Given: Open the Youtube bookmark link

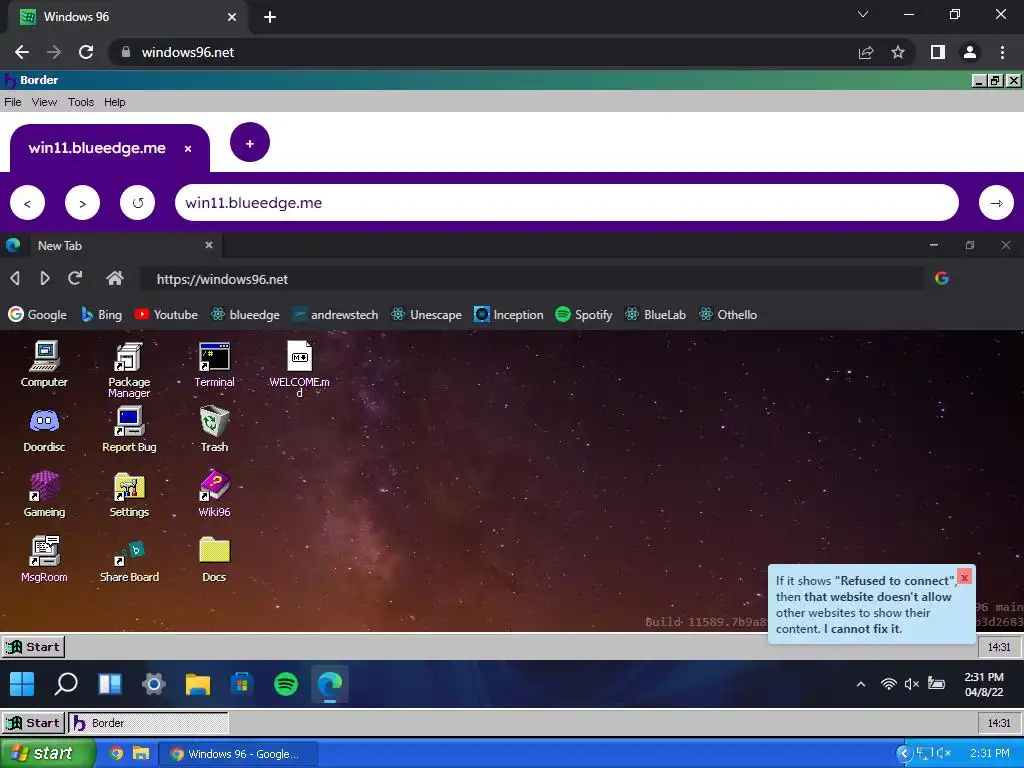Looking at the screenshot, I should point(166,314).
